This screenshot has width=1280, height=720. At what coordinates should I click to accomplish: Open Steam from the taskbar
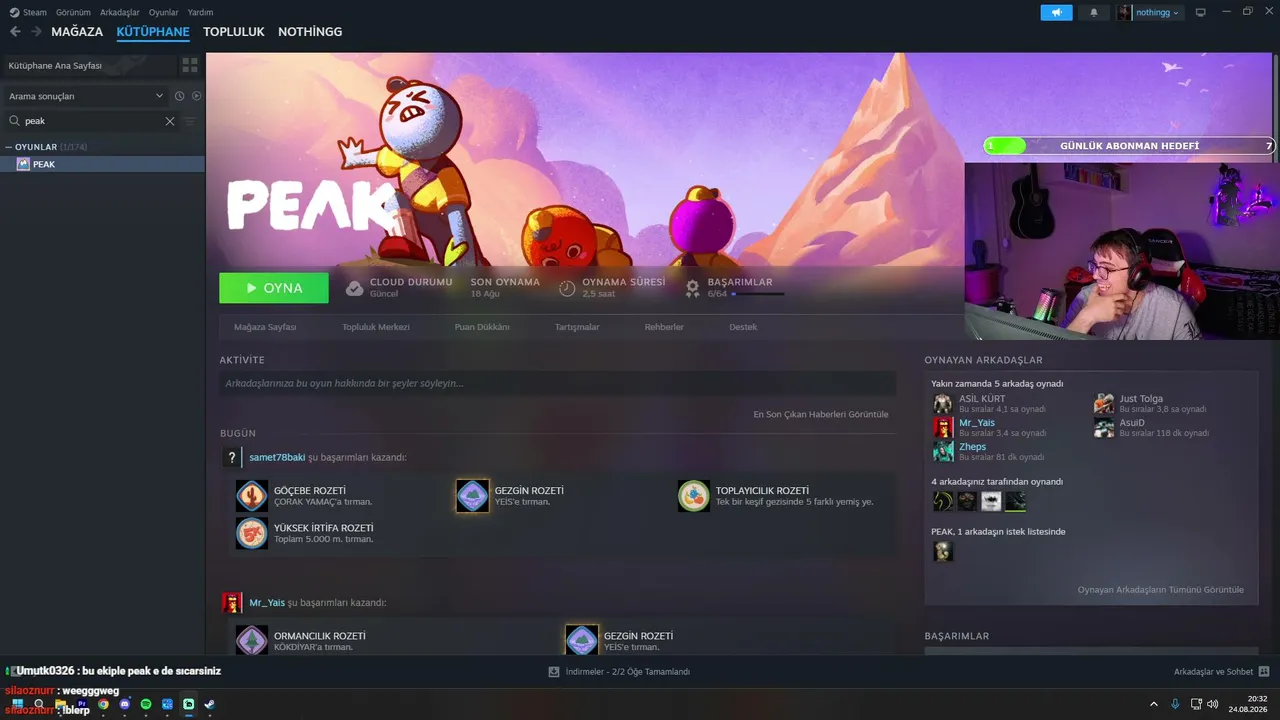pos(210,704)
